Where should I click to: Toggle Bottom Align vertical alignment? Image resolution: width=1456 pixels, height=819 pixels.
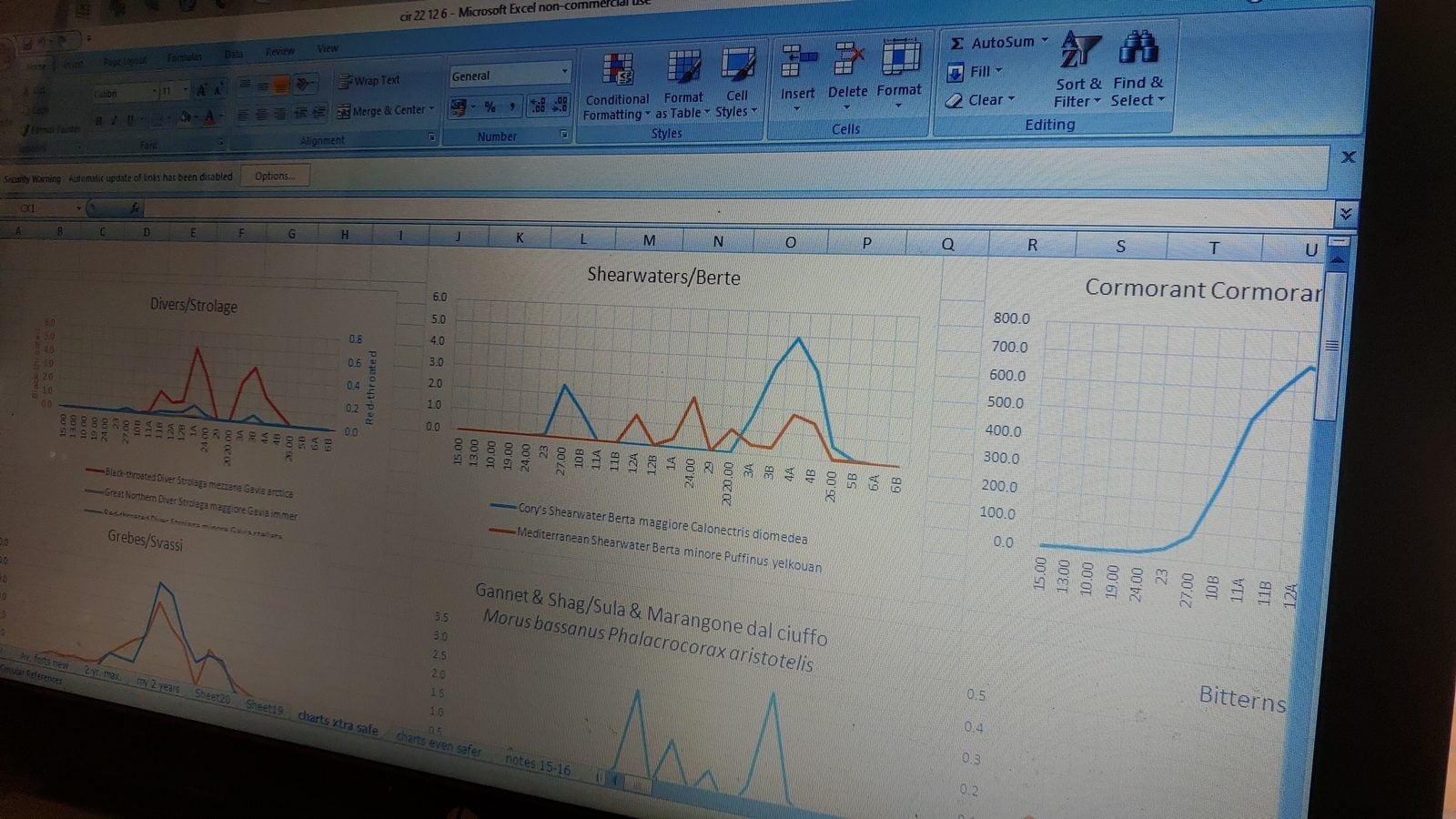(x=280, y=86)
